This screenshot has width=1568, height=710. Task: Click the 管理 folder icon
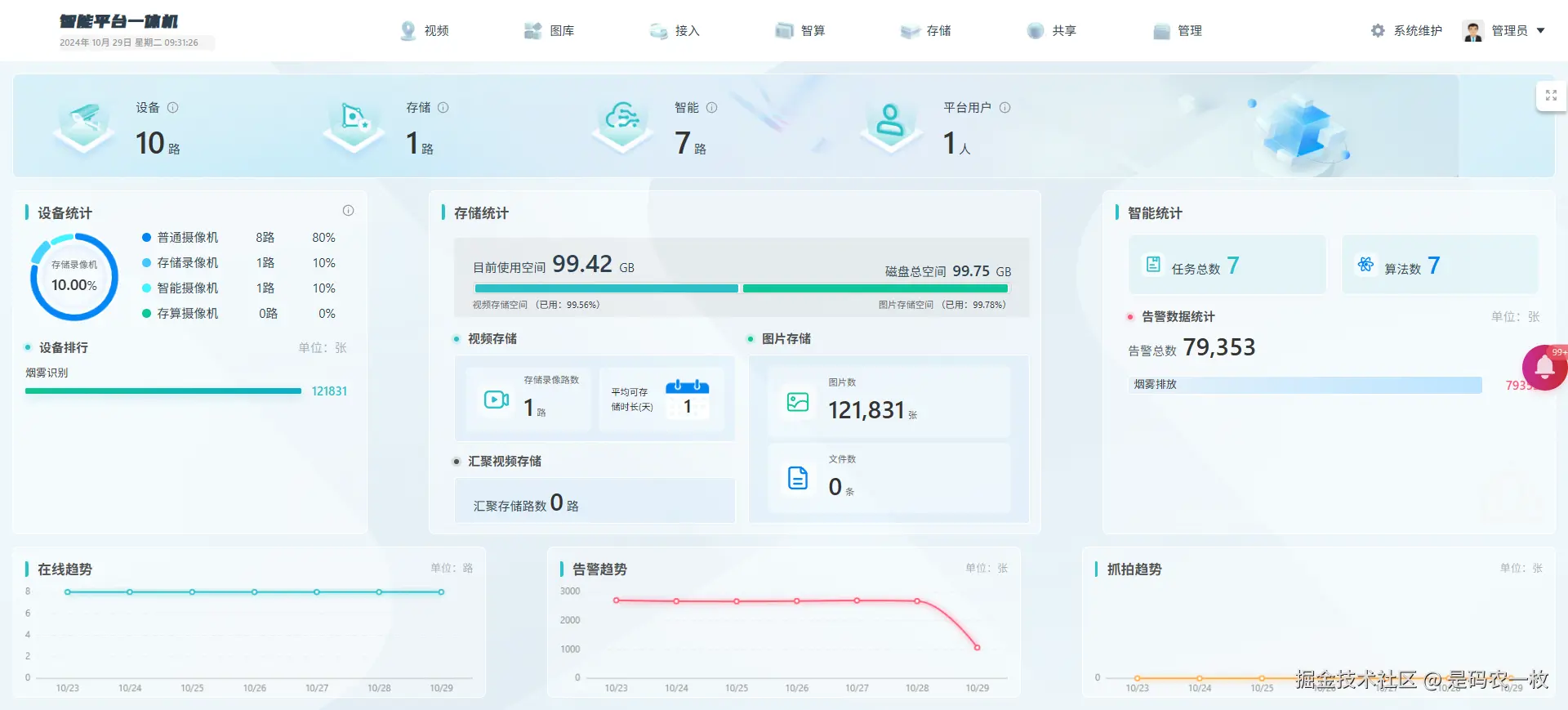[1162, 31]
